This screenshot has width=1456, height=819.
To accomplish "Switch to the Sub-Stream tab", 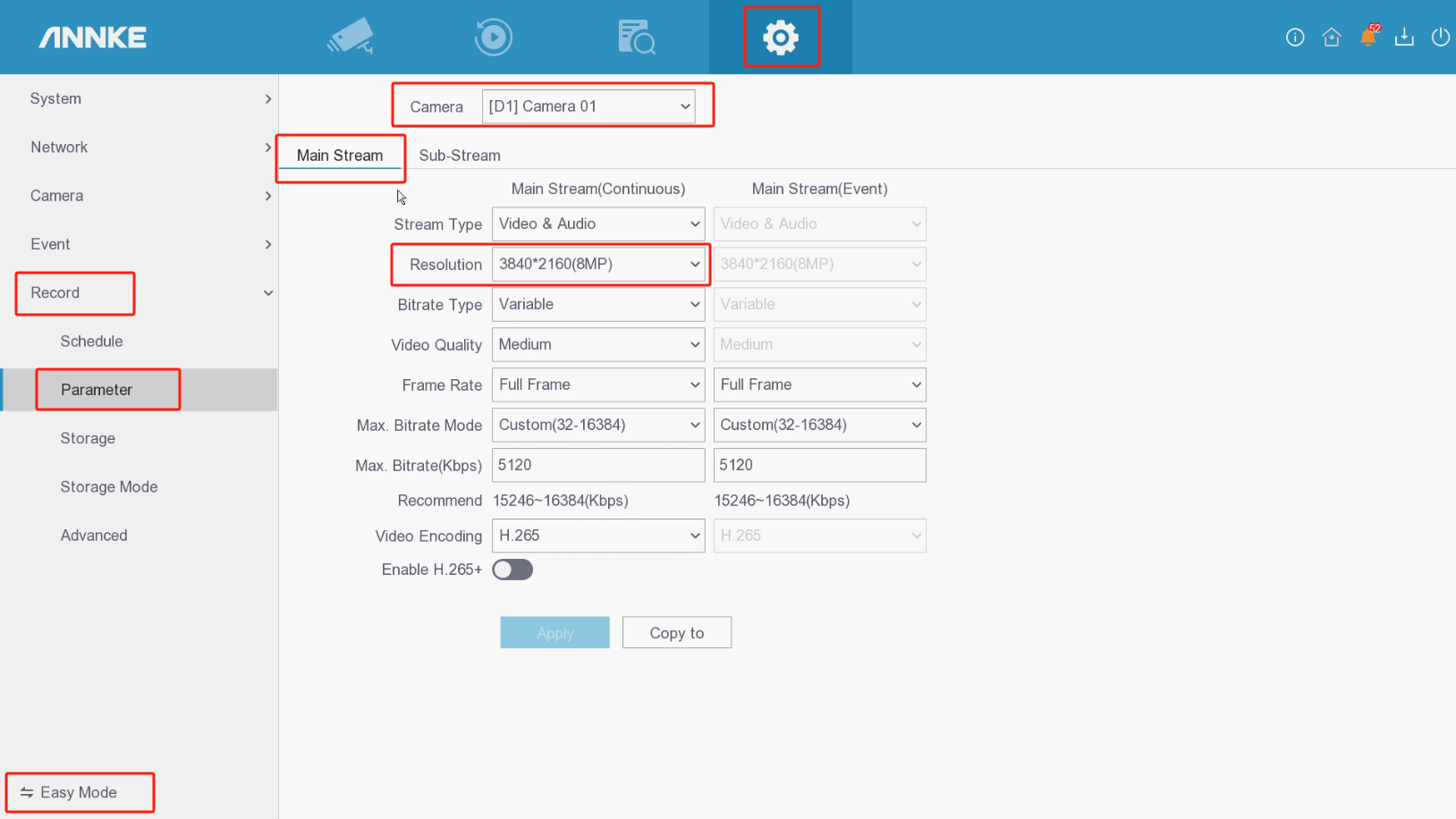I will click(x=460, y=156).
